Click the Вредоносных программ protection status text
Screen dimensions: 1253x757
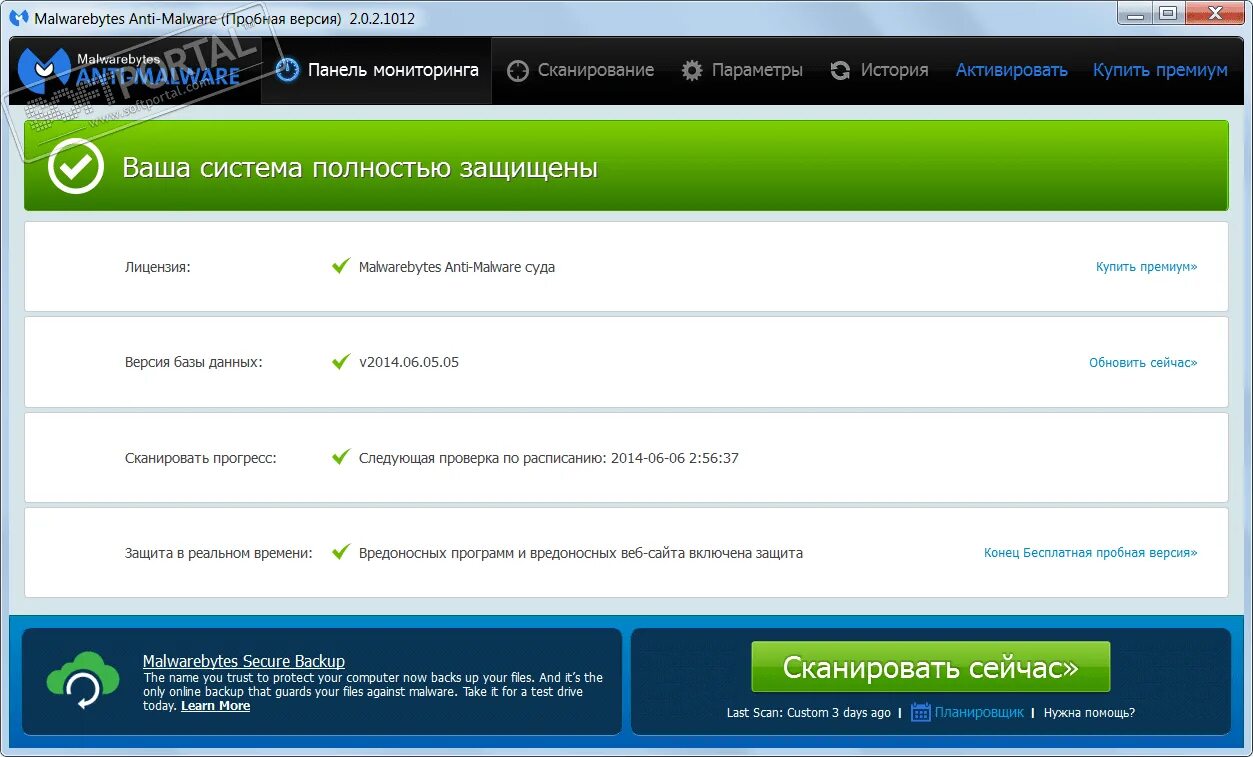[581, 553]
